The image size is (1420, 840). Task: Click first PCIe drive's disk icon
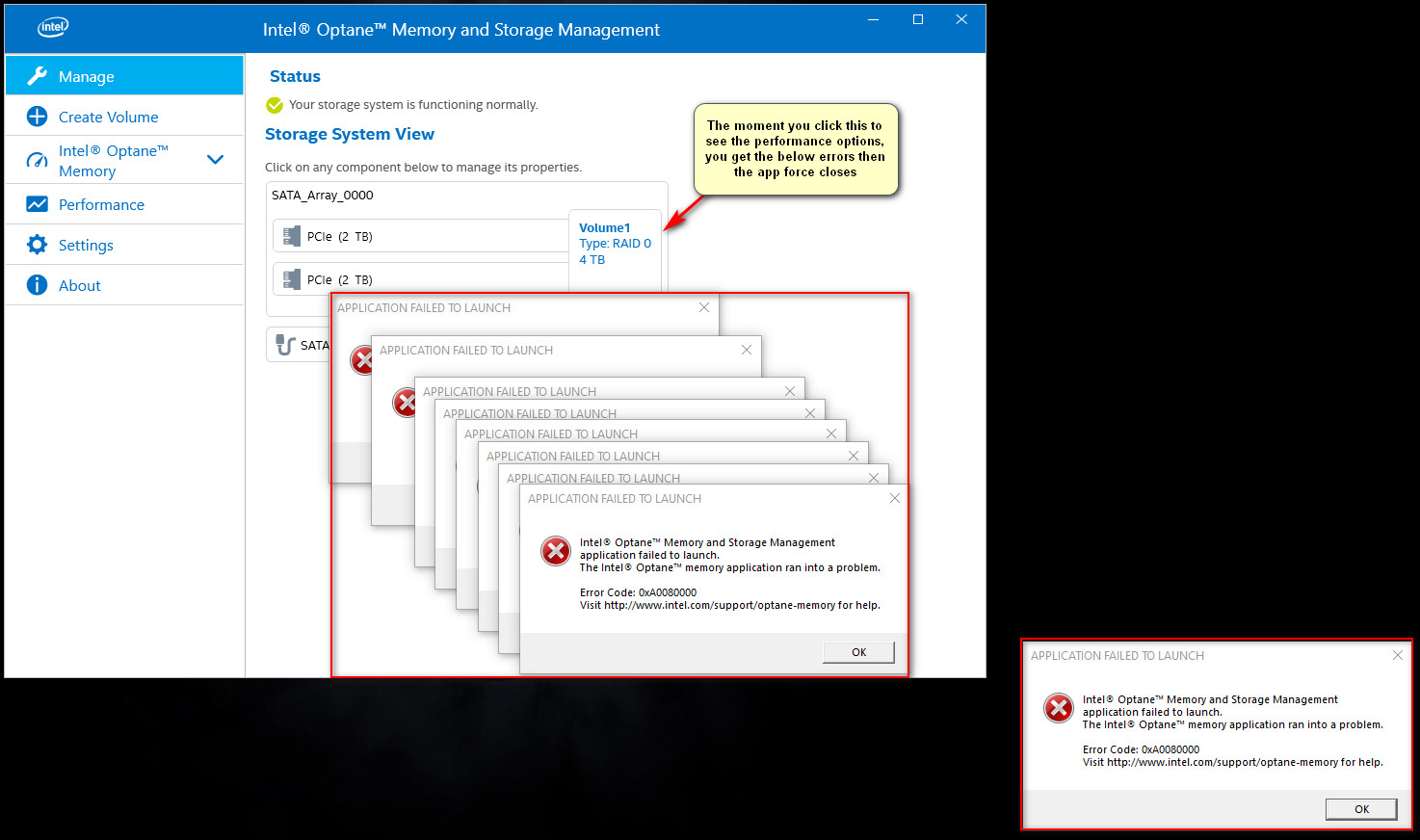[291, 236]
